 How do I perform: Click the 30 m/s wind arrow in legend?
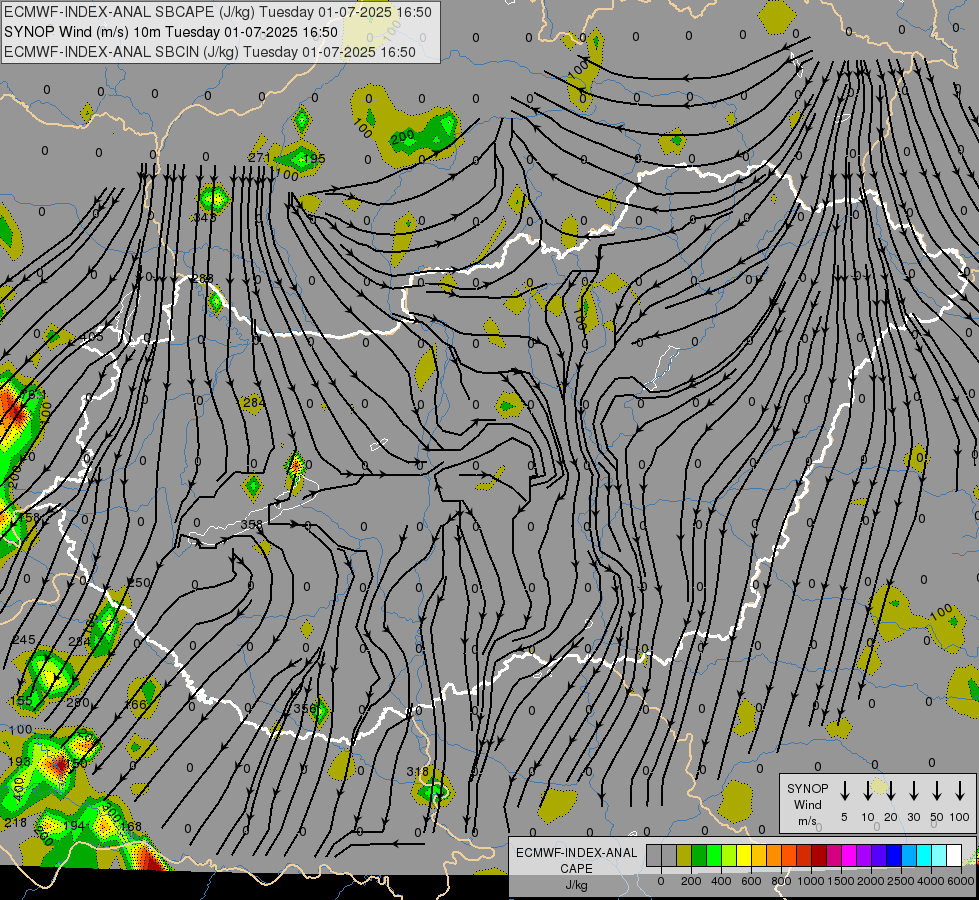pyautogui.click(x=914, y=791)
